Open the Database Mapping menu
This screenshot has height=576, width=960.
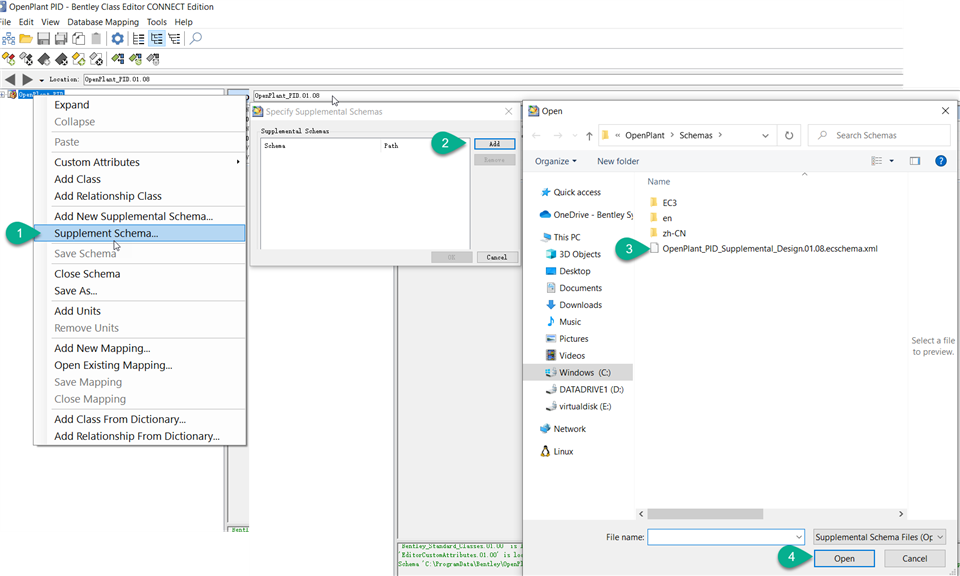point(102,22)
